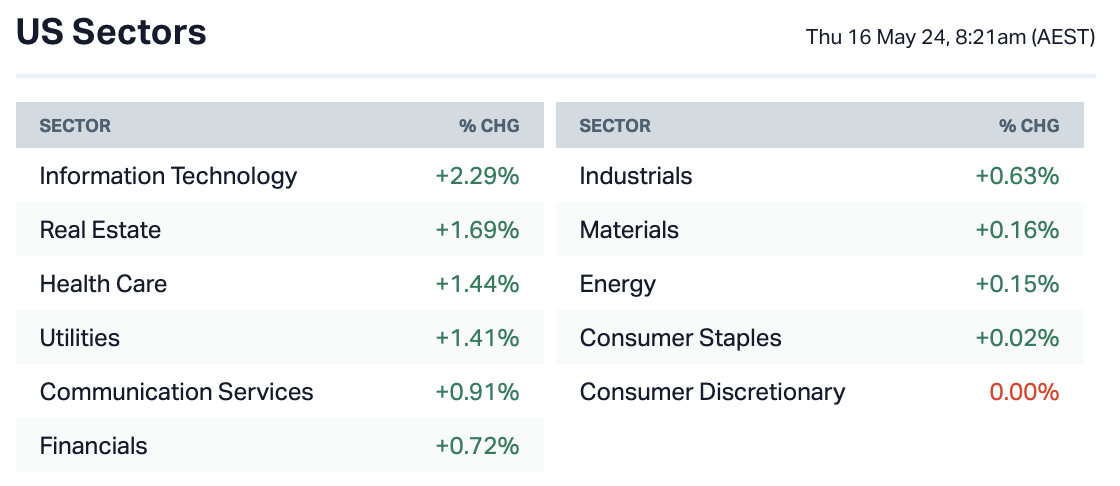Open Communication Services sector

click(176, 392)
